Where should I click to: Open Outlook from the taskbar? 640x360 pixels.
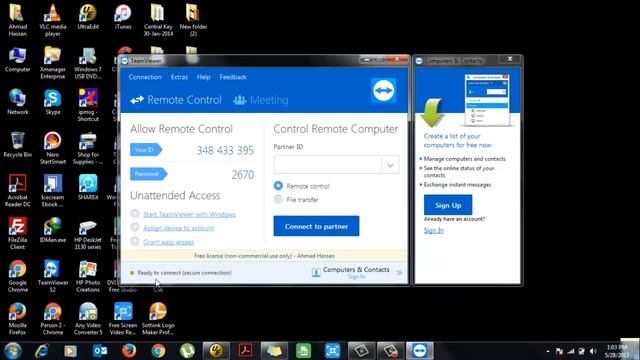click(100, 351)
